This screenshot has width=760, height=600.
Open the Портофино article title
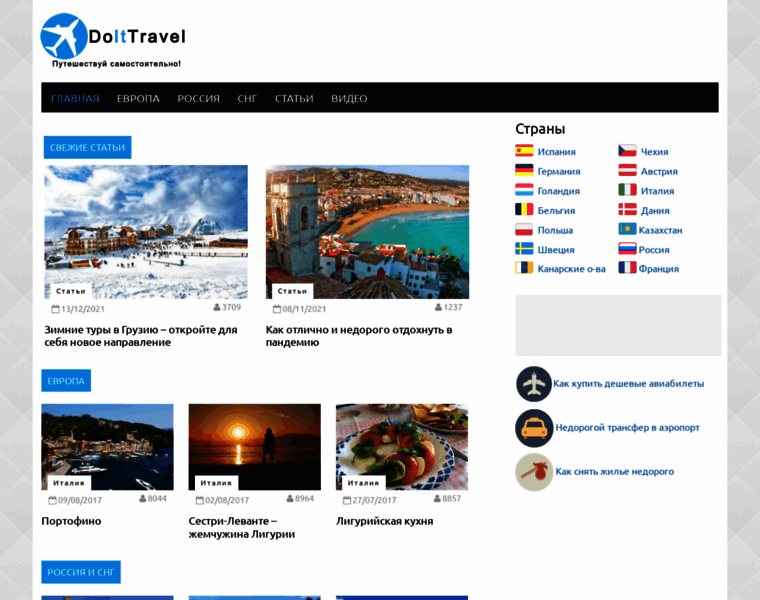click(x=71, y=521)
